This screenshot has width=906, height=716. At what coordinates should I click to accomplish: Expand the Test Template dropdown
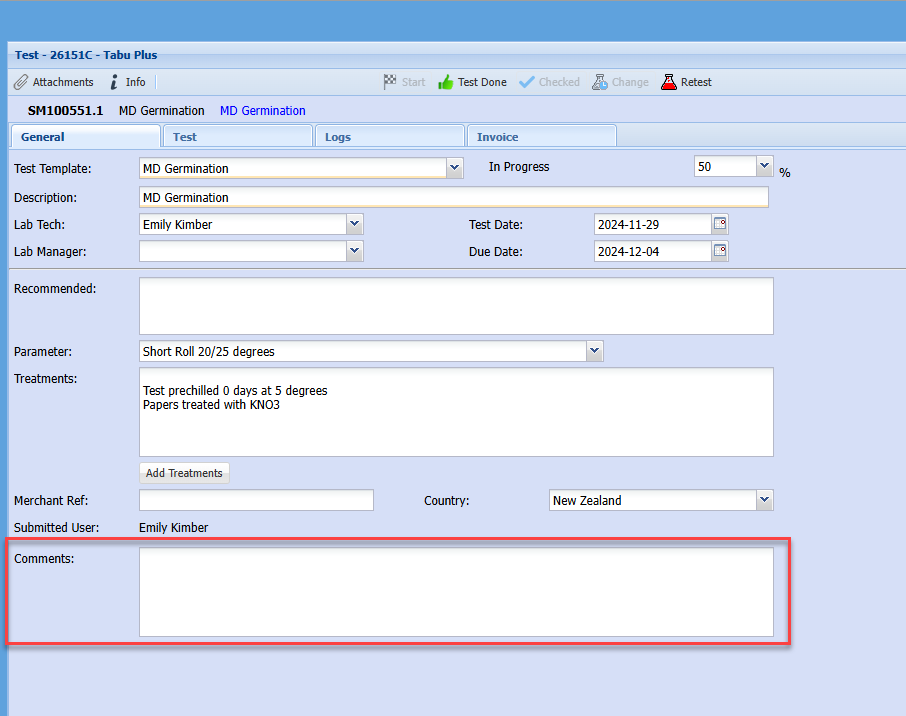pyautogui.click(x=455, y=168)
